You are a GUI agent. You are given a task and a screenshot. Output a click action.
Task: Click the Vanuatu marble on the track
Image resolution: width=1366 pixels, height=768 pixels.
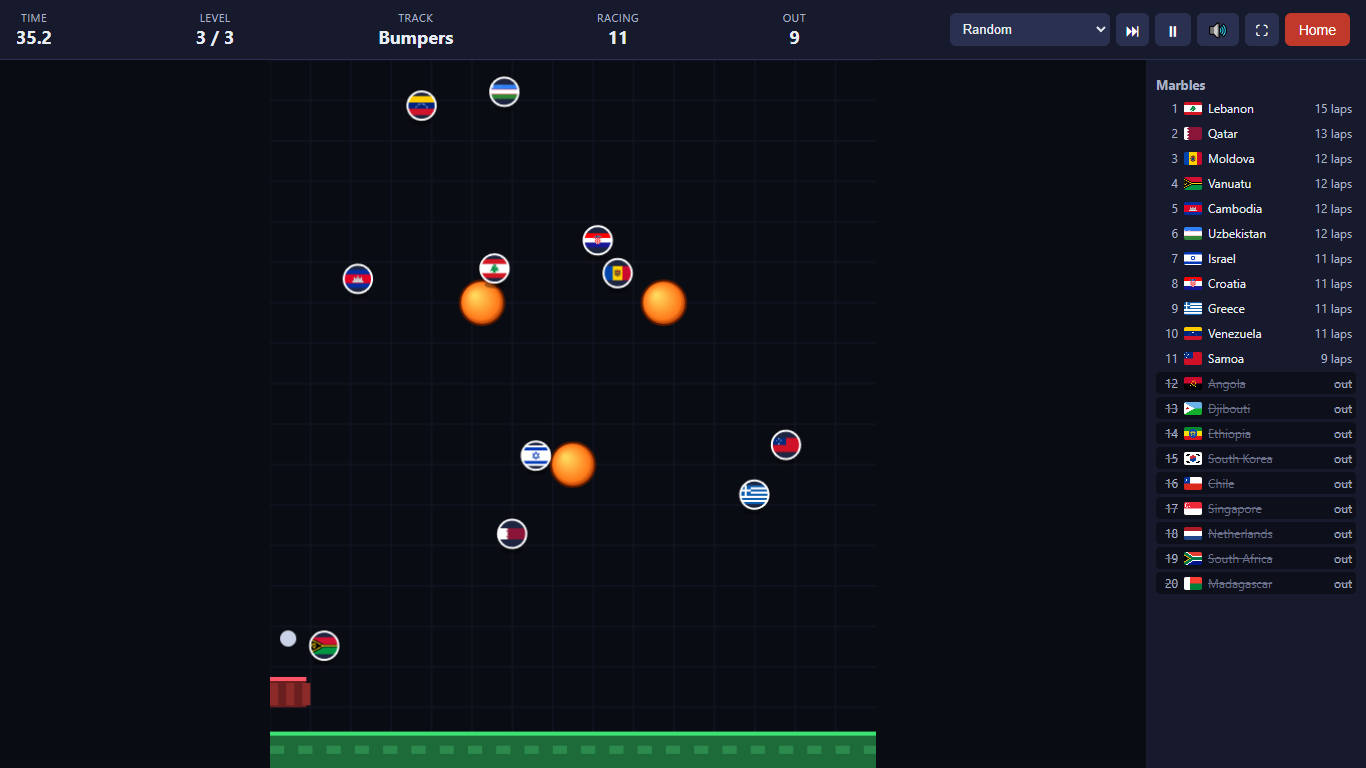(x=324, y=646)
